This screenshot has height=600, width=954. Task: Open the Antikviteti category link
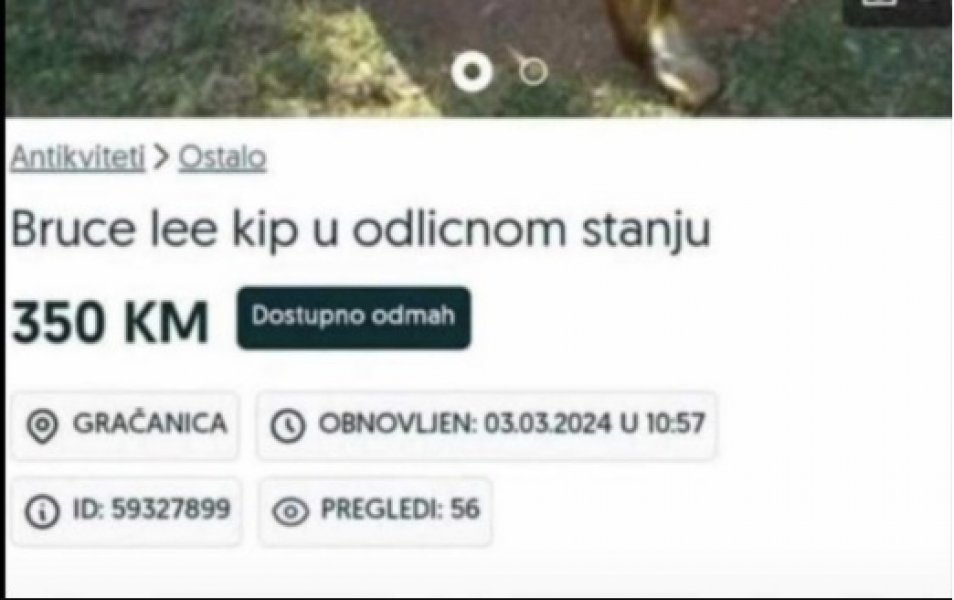point(78,157)
